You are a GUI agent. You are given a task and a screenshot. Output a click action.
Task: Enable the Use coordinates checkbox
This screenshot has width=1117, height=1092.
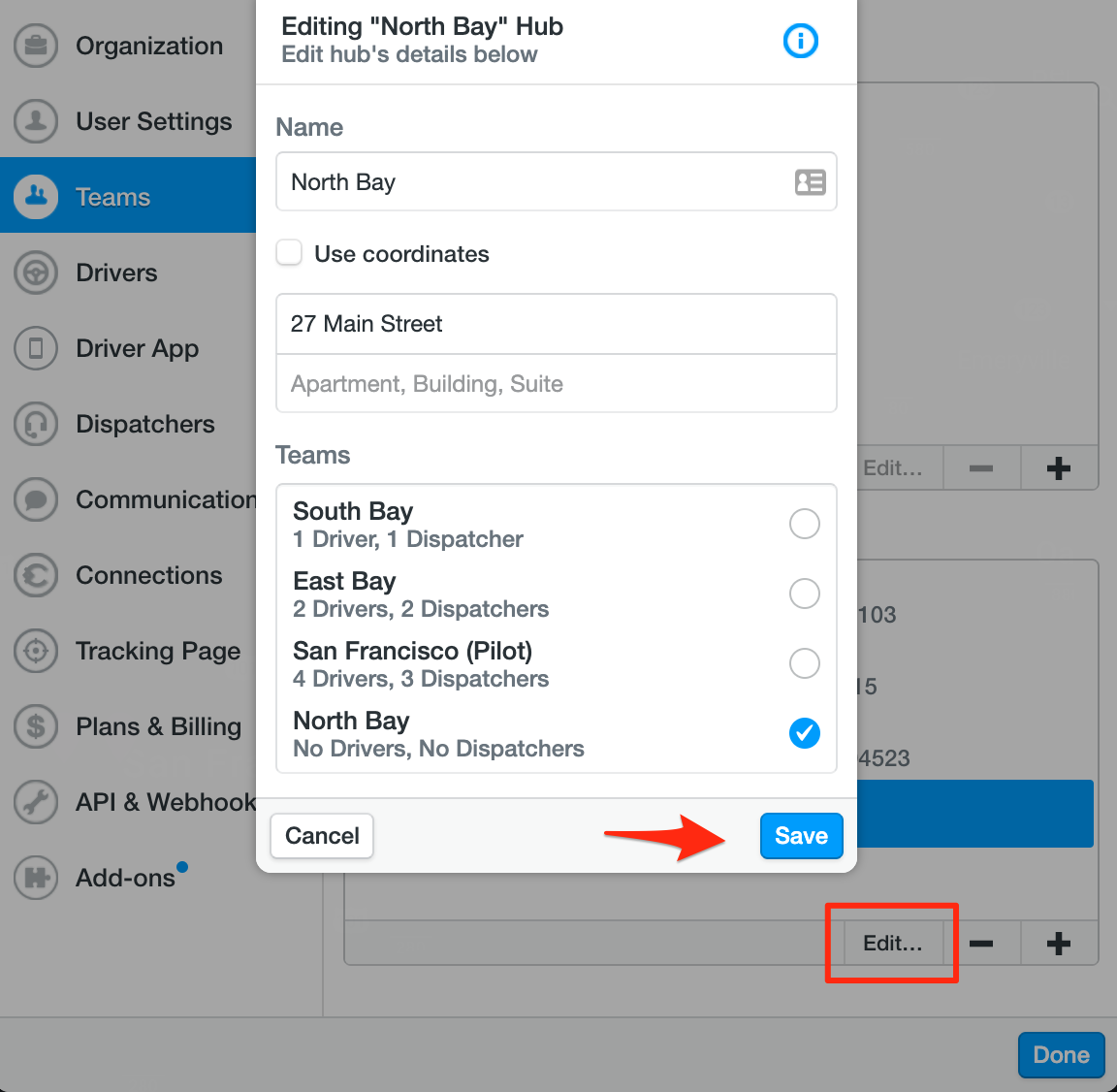(289, 253)
